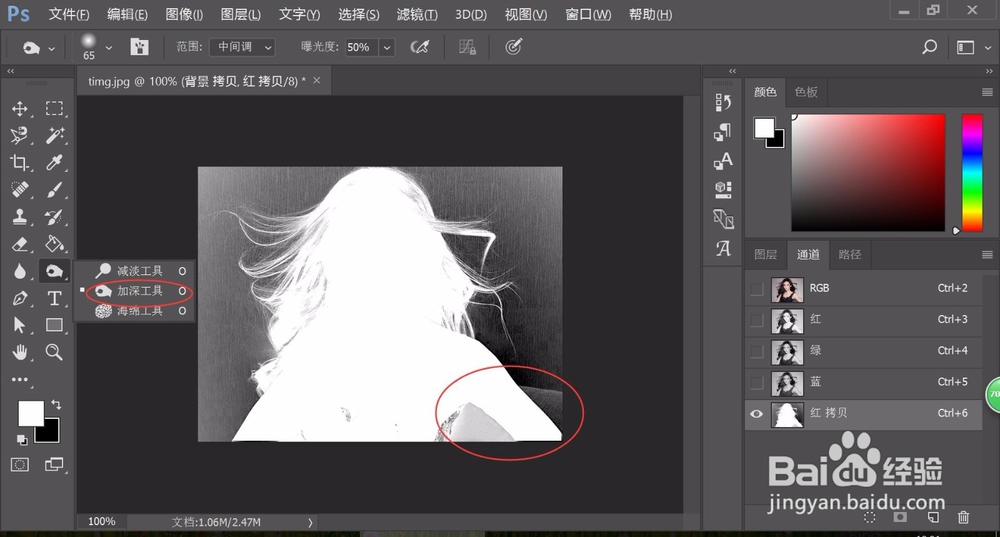
Task: Select the Pen tool
Action: tap(20, 298)
